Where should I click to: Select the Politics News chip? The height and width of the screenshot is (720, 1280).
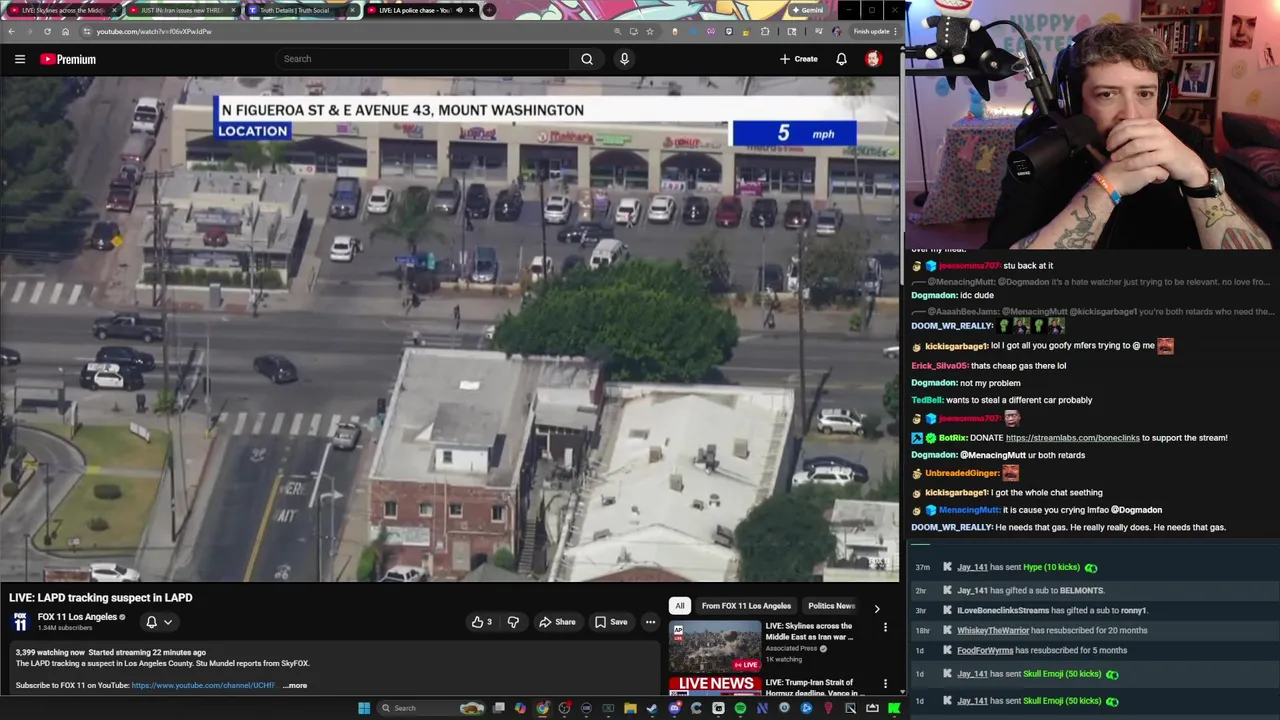pyautogui.click(x=831, y=606)
